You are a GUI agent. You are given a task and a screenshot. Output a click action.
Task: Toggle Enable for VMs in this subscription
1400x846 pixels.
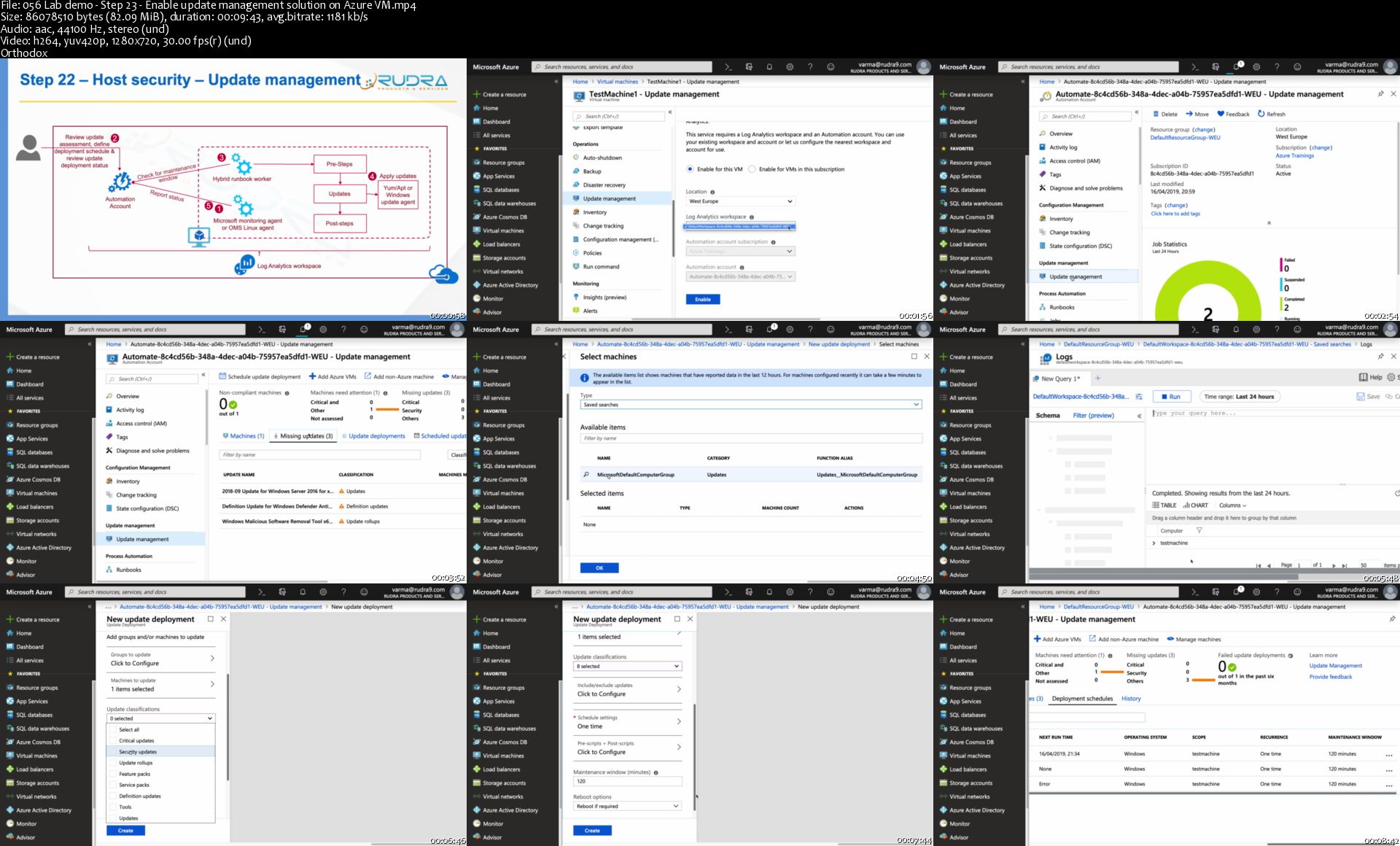[753, 168]
